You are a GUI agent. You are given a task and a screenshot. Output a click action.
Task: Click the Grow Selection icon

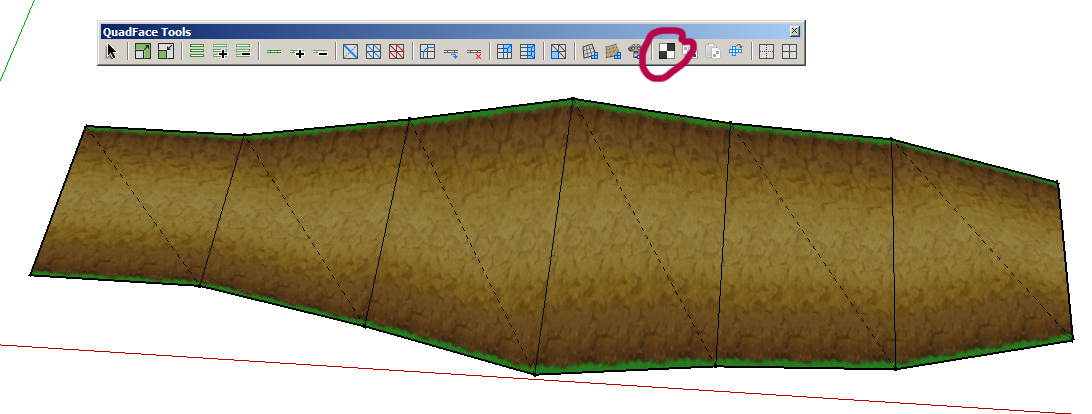coord(143,52)
